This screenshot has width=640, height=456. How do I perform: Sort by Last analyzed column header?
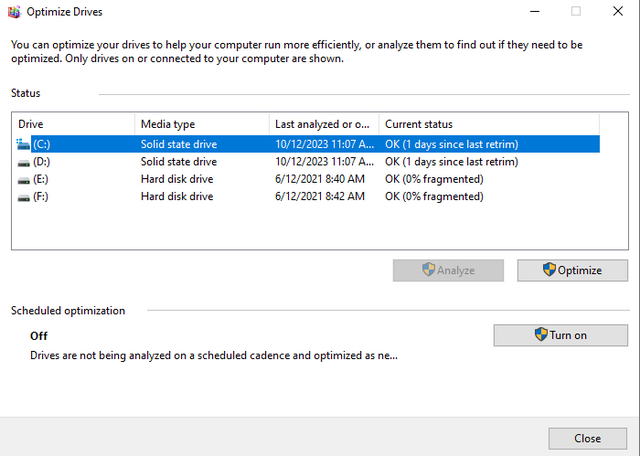pos(323,124)
